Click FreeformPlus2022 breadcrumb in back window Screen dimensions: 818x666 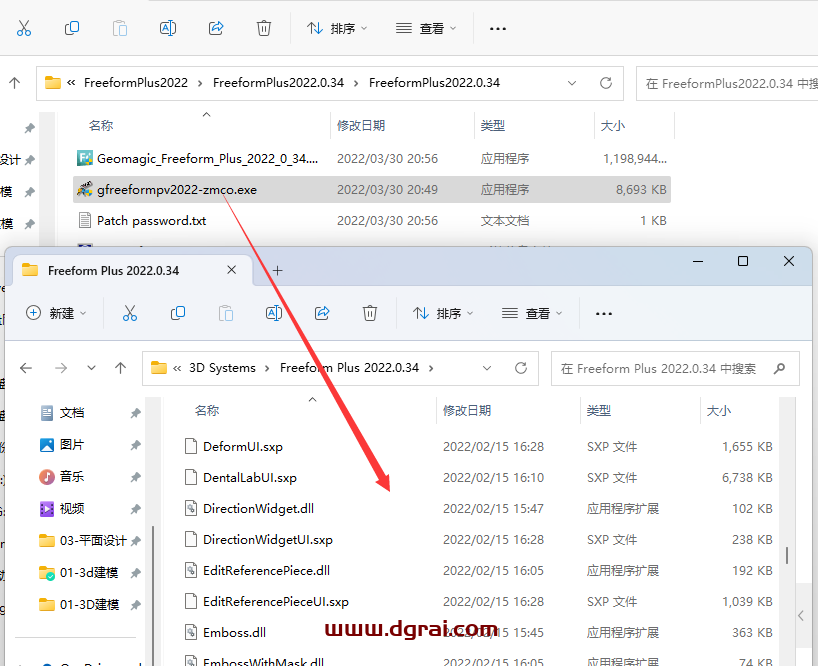point(136,83)
